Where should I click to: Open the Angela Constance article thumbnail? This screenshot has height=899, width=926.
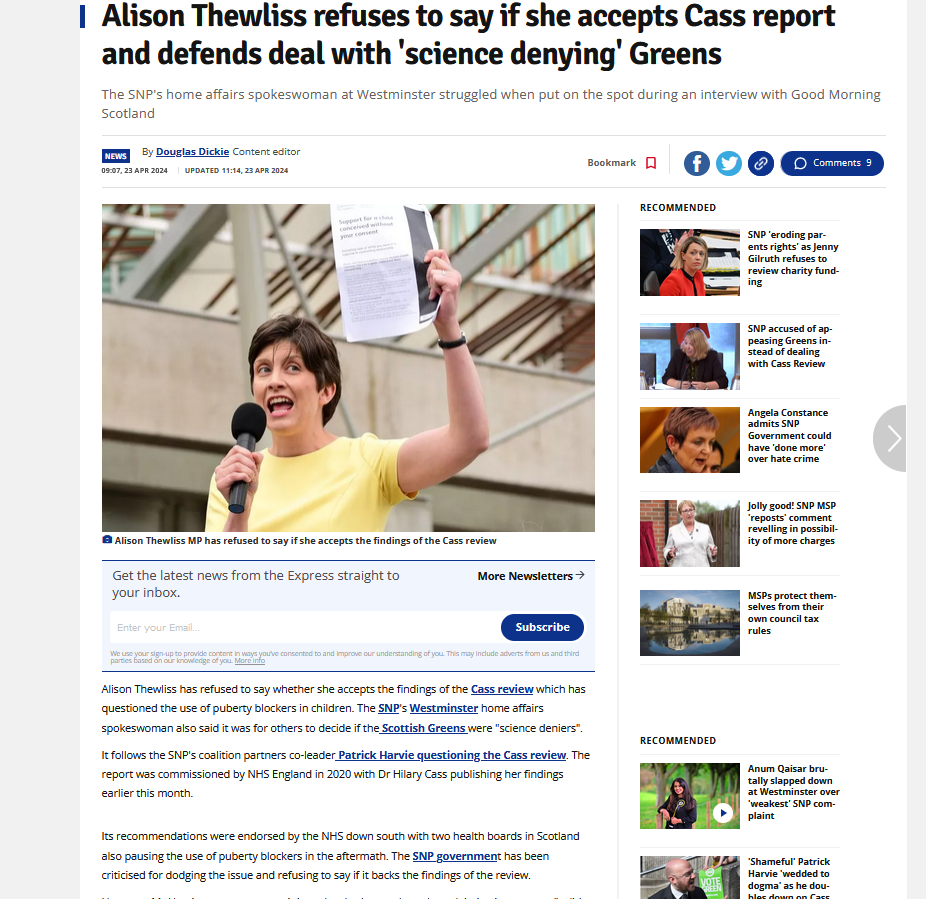coord(690,440)
